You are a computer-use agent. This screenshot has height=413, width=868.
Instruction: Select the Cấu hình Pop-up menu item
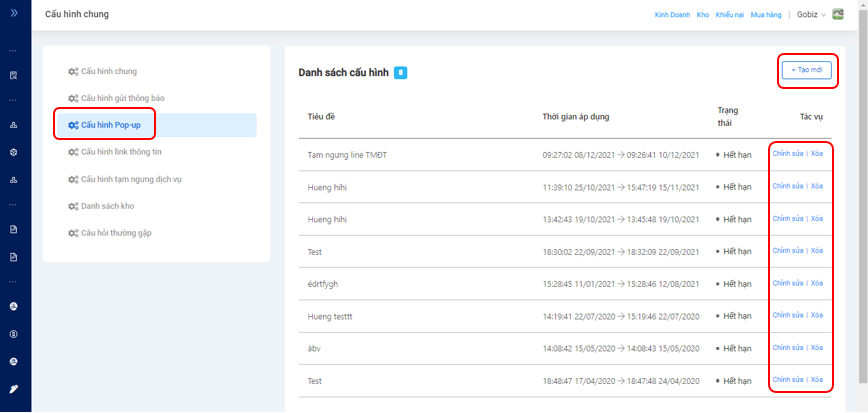[110, 125]
